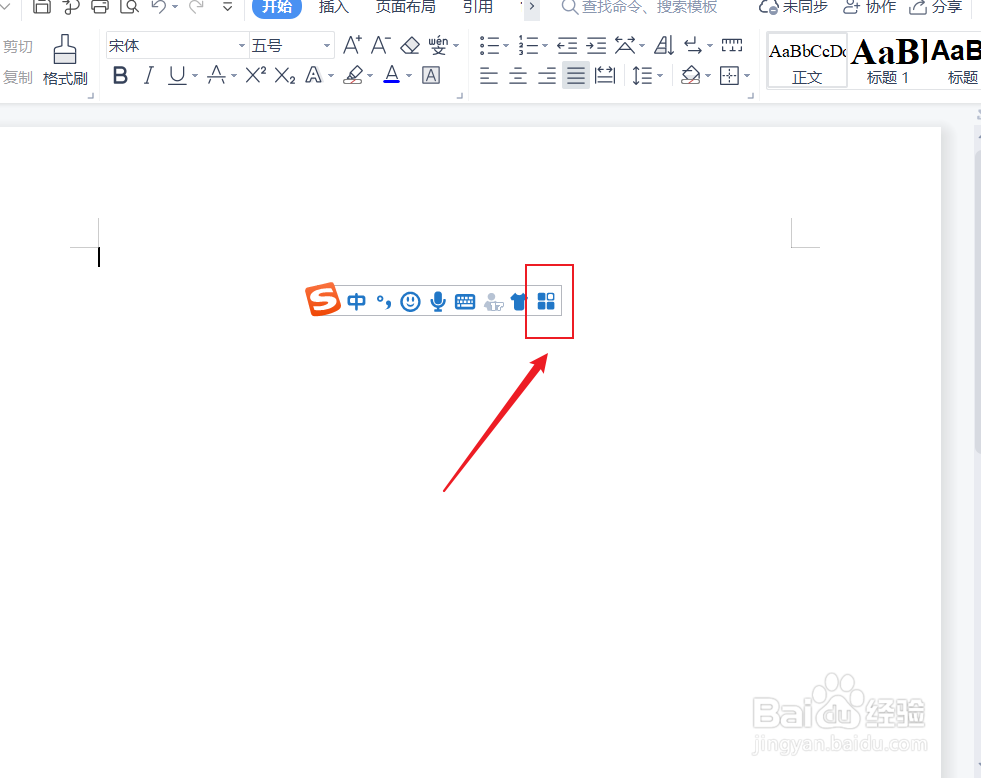Switch to the 引用 ribbon tab

point(477,7)
